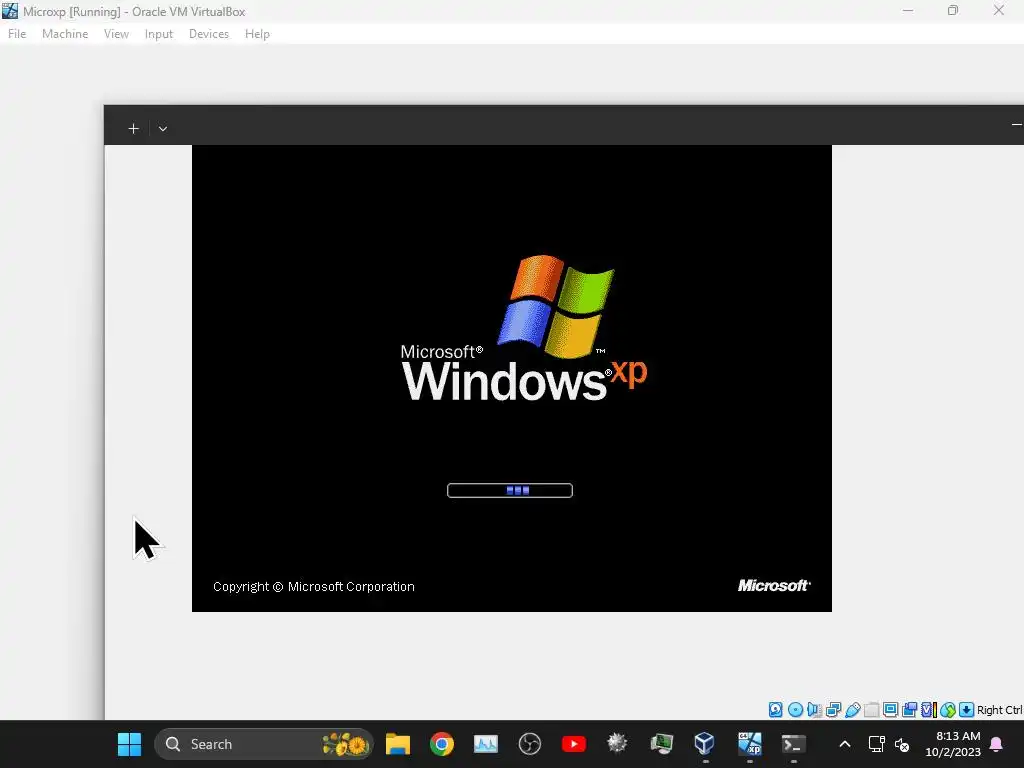The image size is (1024, 768).
Task: Open the Machine menu
Action: tap(65, 34)
